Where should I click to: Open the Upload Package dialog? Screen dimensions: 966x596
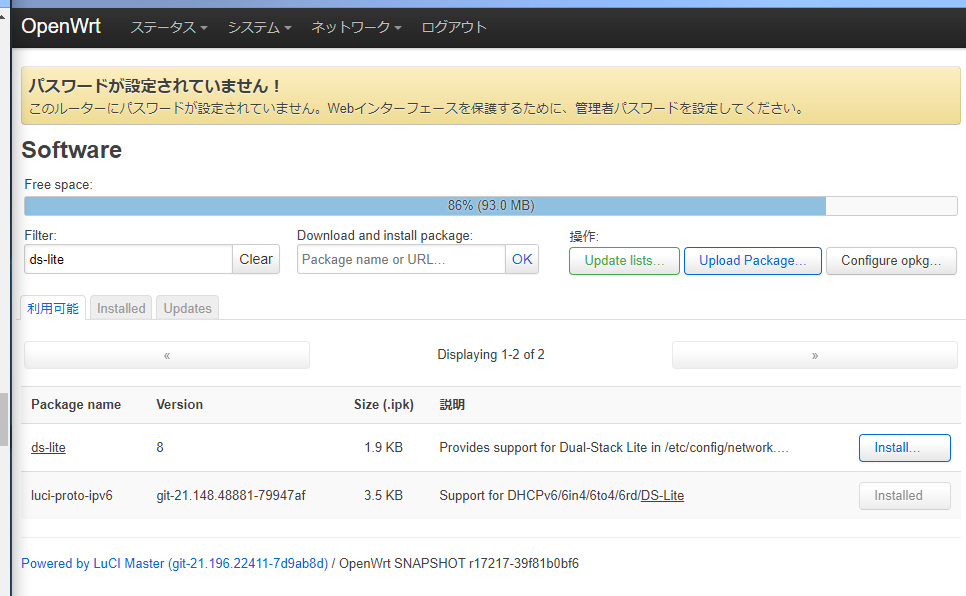pyautogui.click(x=752, y=261)
